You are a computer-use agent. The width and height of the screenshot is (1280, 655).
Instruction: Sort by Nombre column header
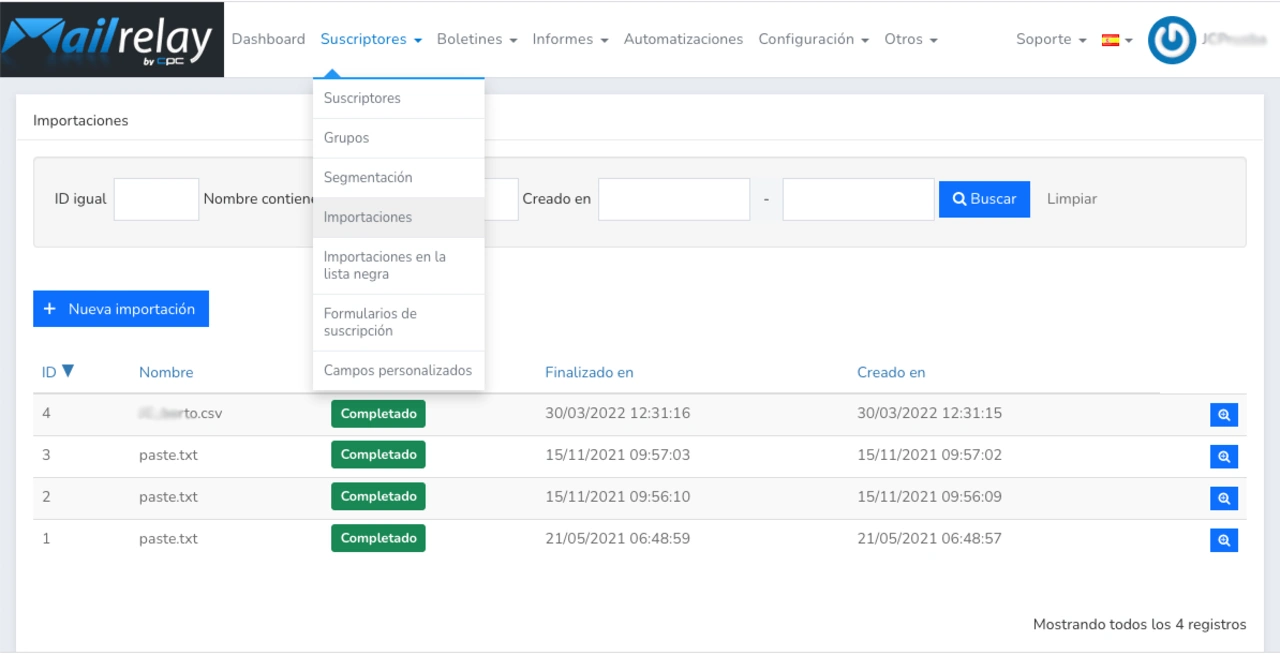[x=166, y=372]
